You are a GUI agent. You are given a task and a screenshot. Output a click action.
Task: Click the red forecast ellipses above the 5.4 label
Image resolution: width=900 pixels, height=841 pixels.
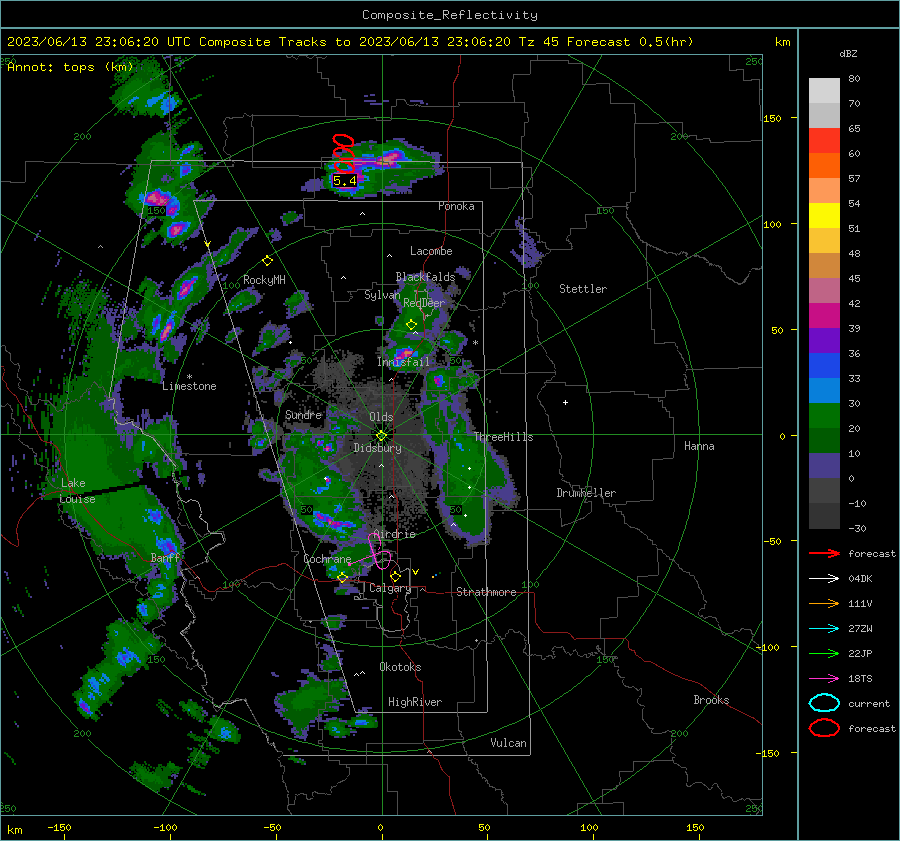point(343,153)
